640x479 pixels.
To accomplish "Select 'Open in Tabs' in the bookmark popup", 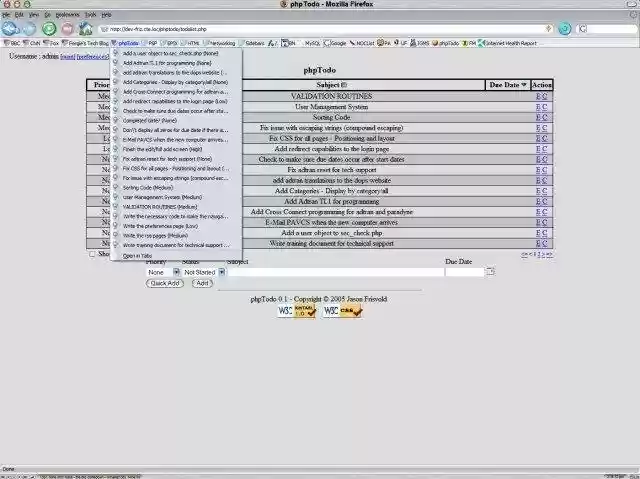I will [176, 256].
